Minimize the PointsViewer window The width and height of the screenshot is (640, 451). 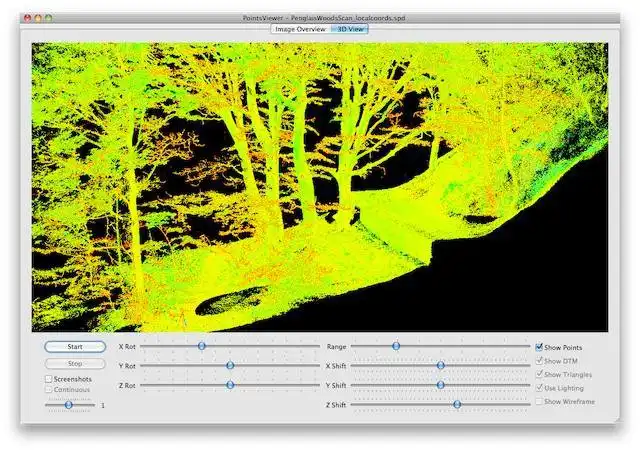pos(38,18)
